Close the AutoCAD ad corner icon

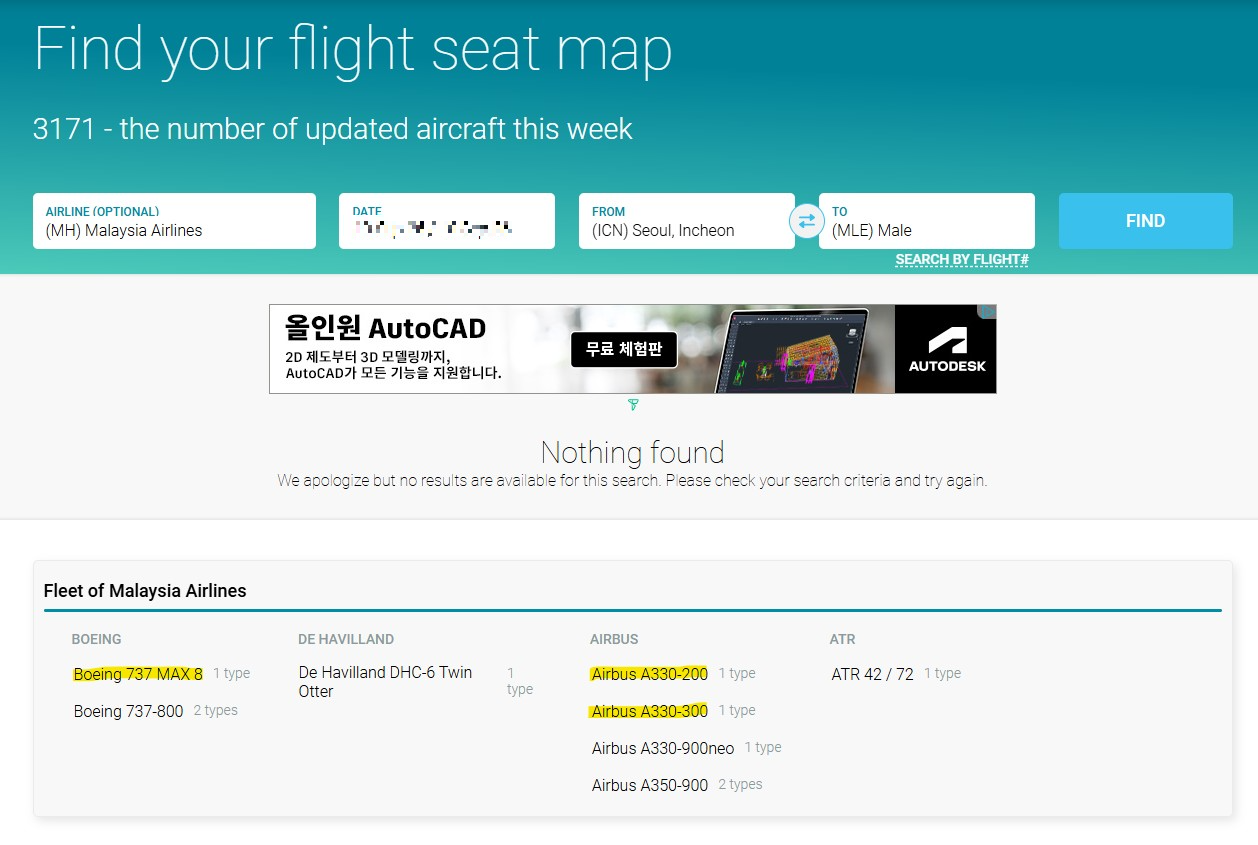coord(987,313)
